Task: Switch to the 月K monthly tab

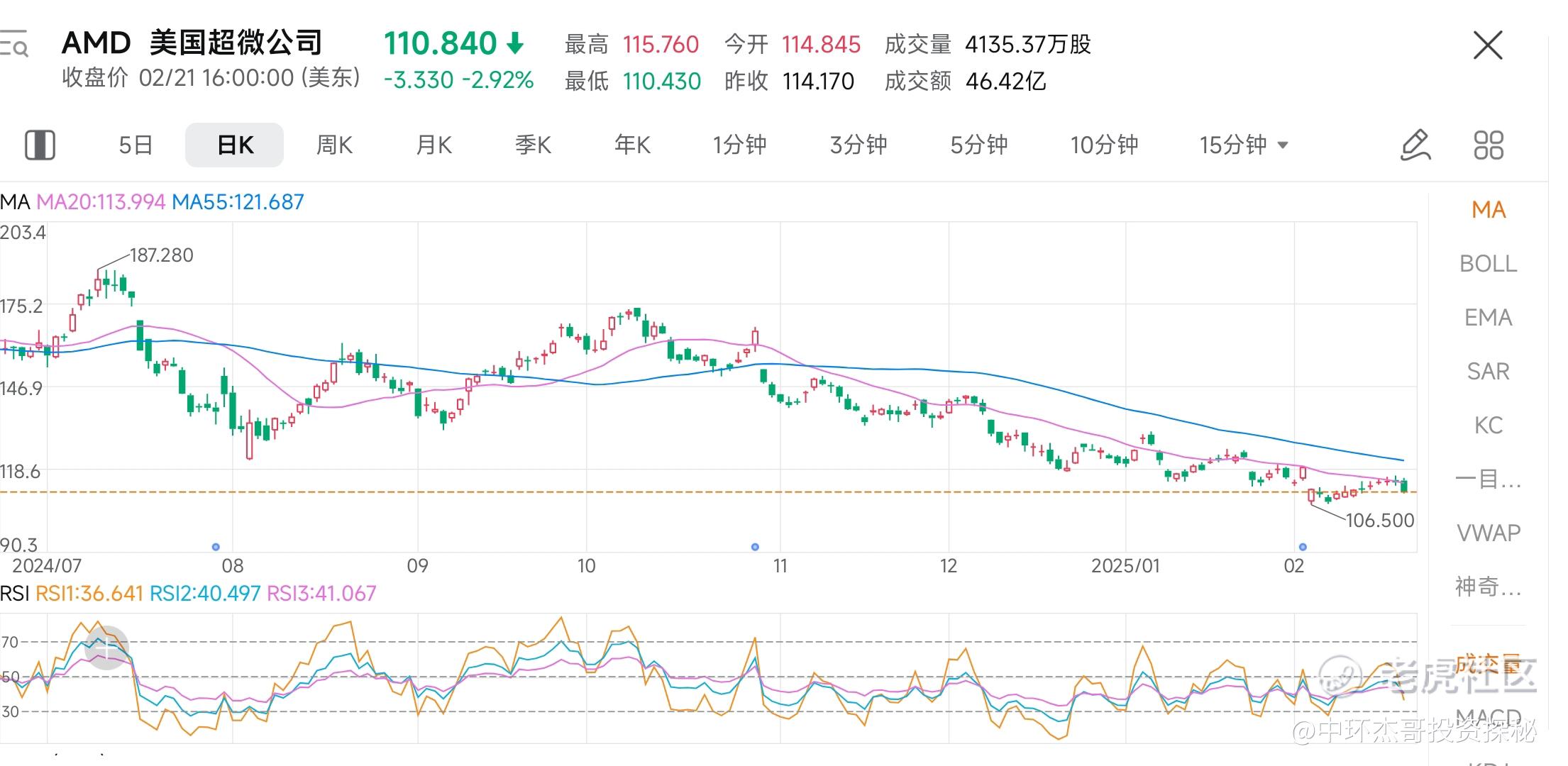Action: click(x=434, y=145)
